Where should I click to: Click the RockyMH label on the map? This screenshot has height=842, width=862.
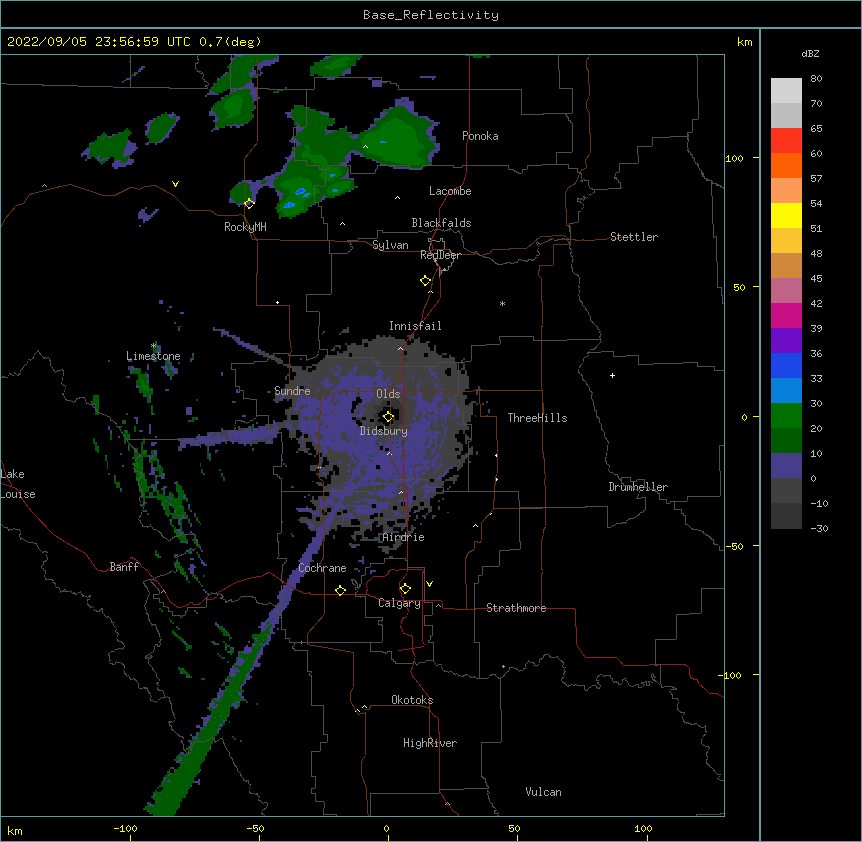tap(245, 227)
